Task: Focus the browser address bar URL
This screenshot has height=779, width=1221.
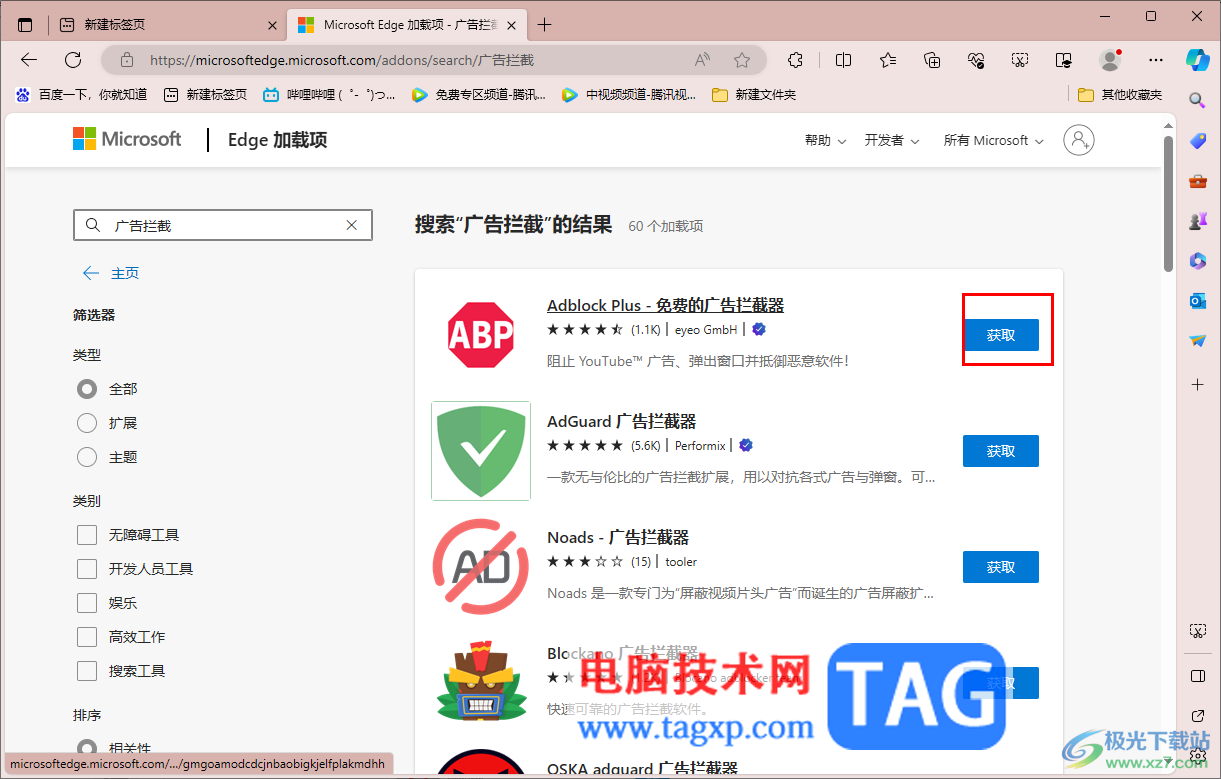Action: [x=342, y=60]
